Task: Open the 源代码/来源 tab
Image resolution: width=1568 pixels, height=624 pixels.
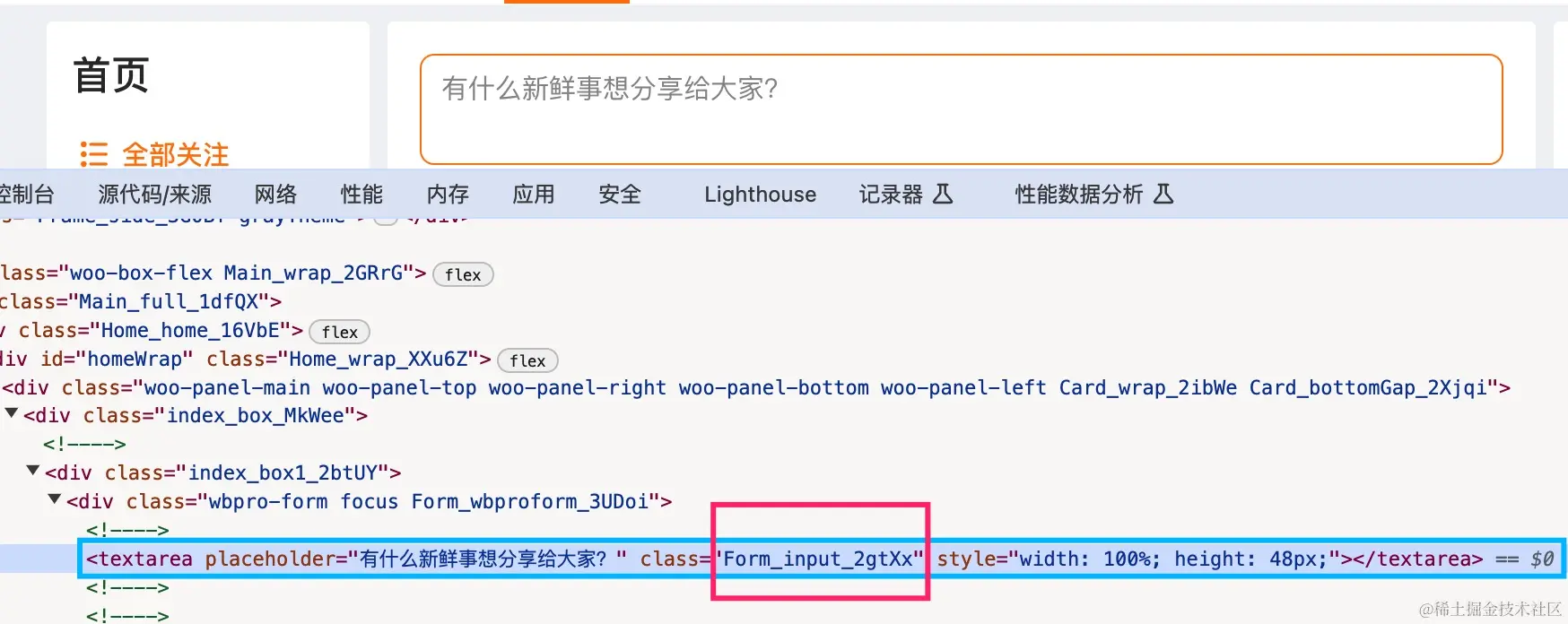Action: [x=155, y=194]
